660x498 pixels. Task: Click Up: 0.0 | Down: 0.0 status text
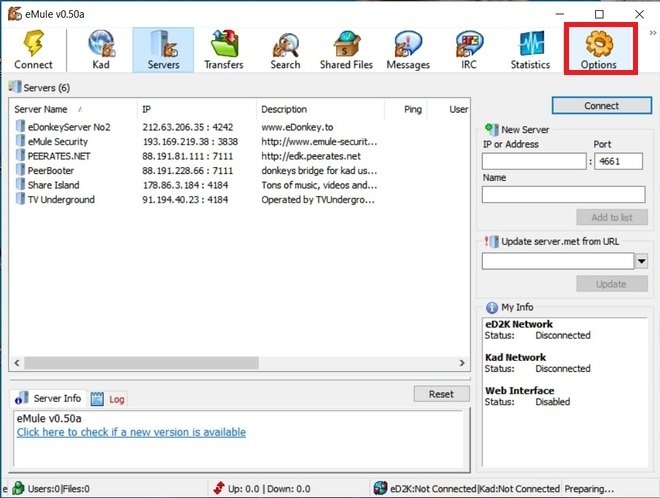point(269,489)
